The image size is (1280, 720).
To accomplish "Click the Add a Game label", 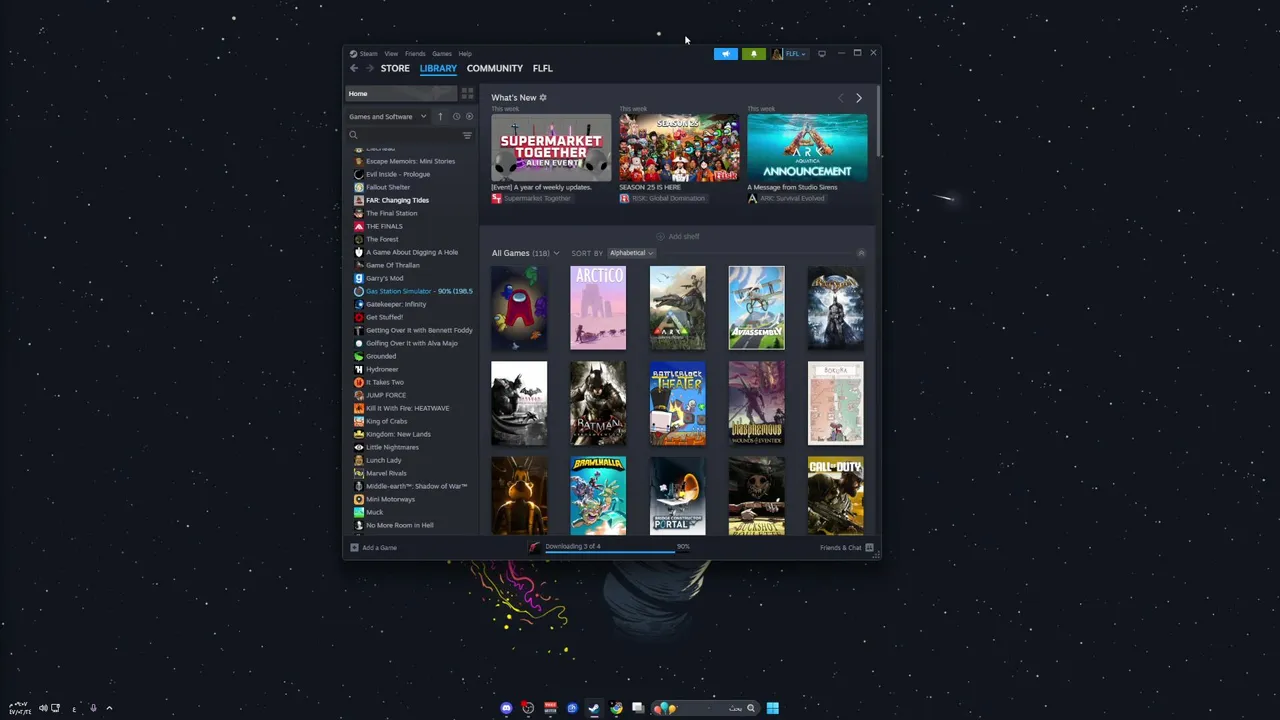I will [380, 548].
